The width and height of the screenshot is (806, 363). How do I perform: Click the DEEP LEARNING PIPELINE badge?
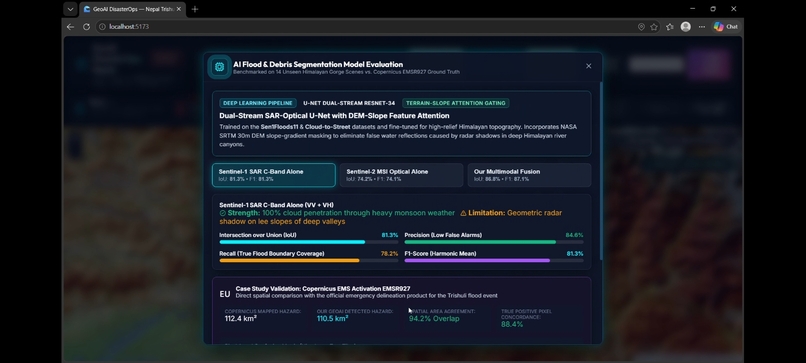(258, 103)
